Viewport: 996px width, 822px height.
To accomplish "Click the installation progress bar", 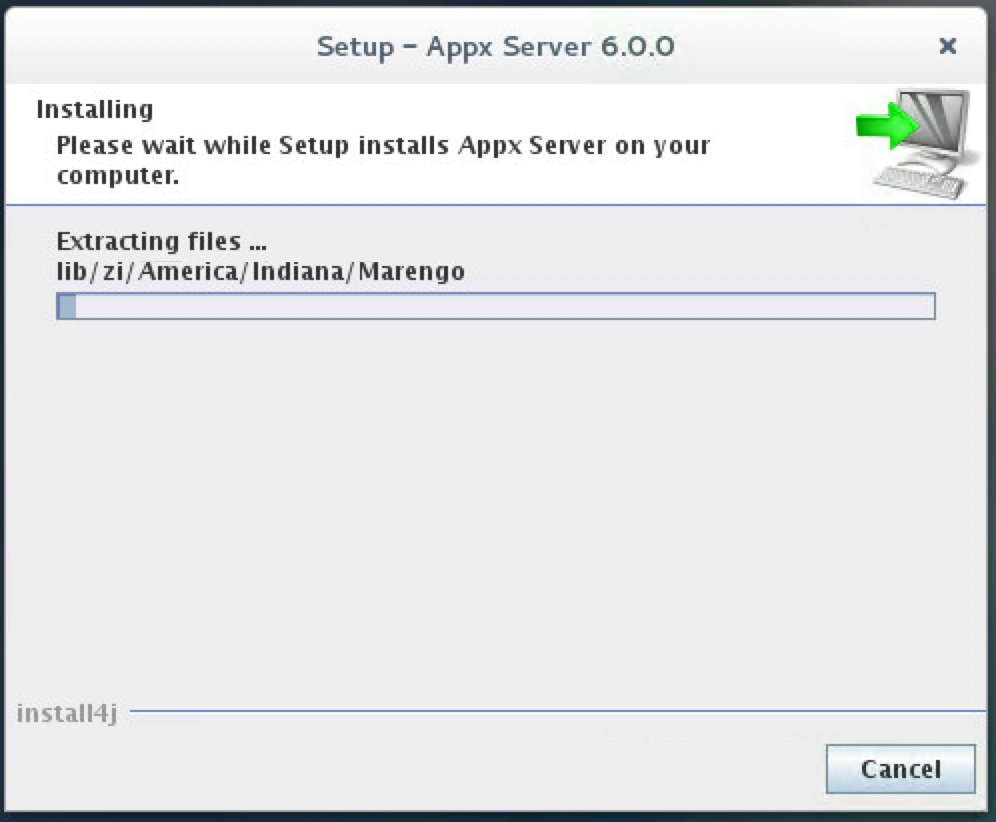I will (495, 306).
